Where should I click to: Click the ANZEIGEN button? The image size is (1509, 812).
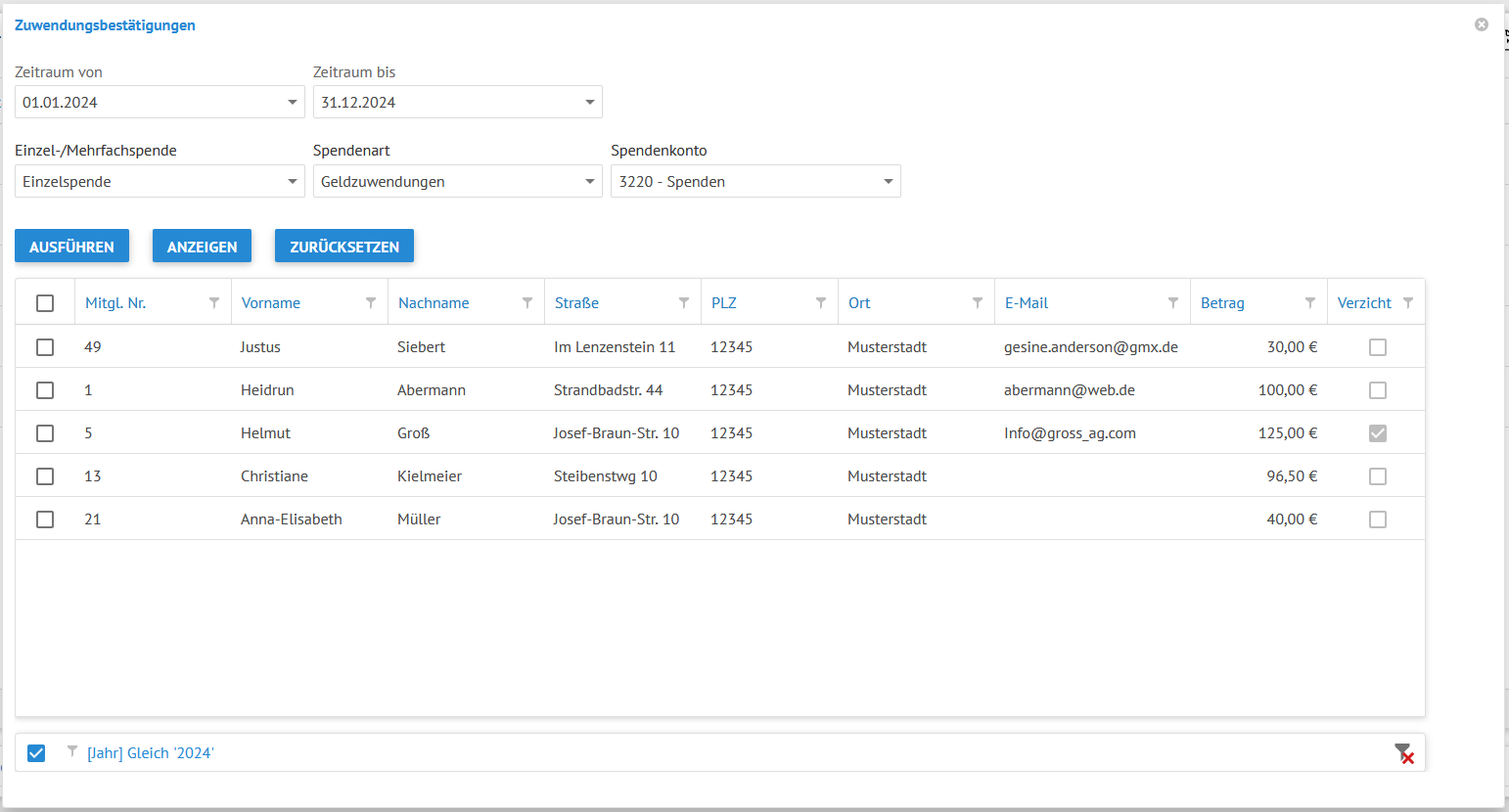coord(202,247)
